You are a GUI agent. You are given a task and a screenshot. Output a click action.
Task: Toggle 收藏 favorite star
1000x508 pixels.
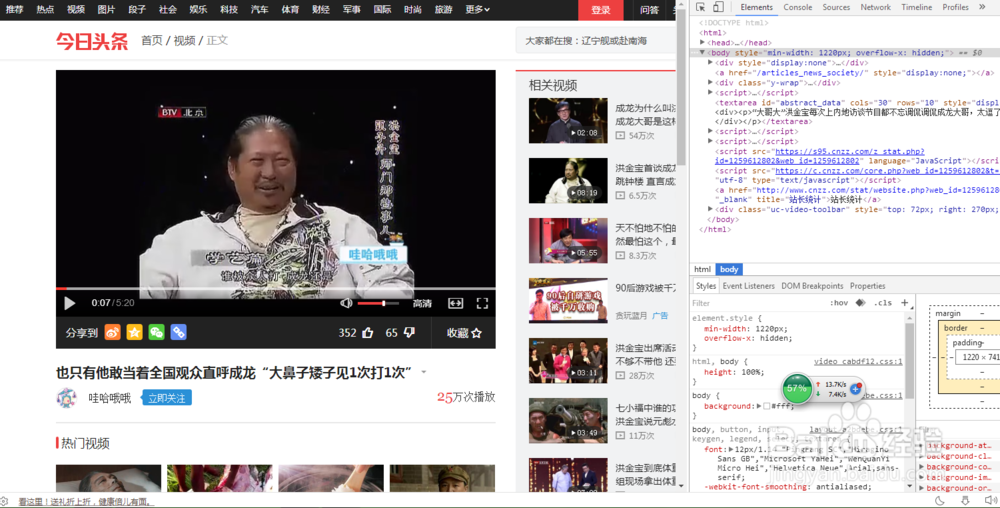pos(464,333)
